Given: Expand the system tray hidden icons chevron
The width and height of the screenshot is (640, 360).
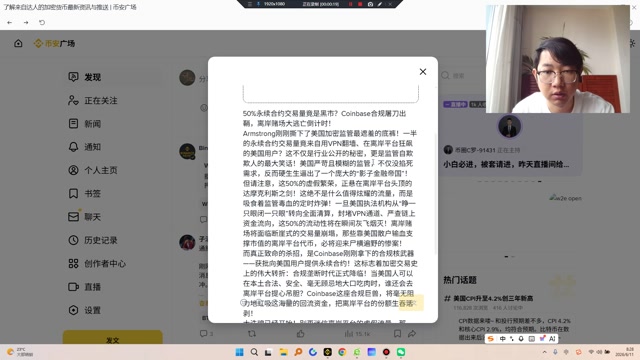Looking at the screenshot, I should point(544,352).
